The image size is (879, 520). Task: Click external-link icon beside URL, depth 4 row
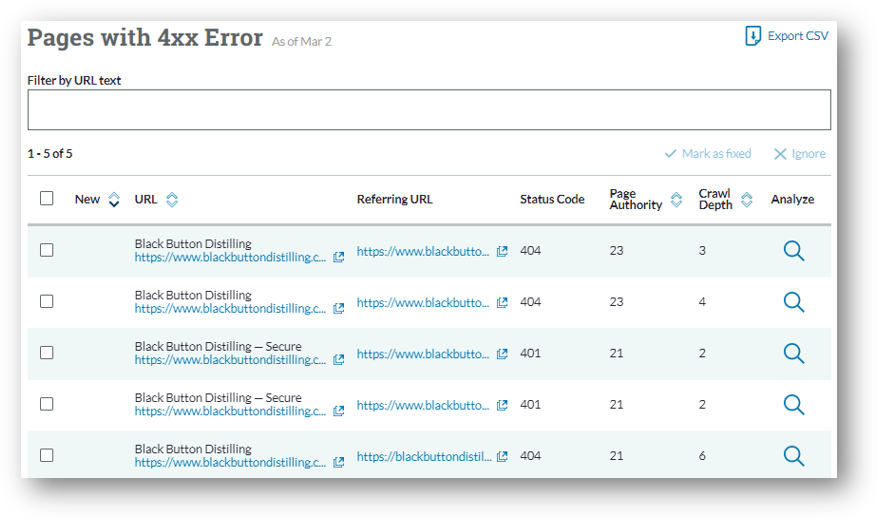pos(339,309)
